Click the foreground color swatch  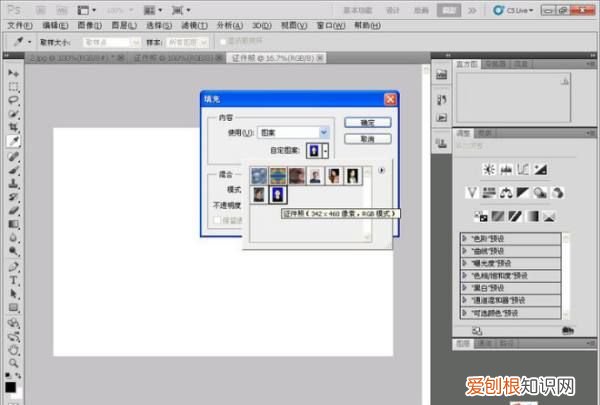pyautogui.click(x=10, y=386)
